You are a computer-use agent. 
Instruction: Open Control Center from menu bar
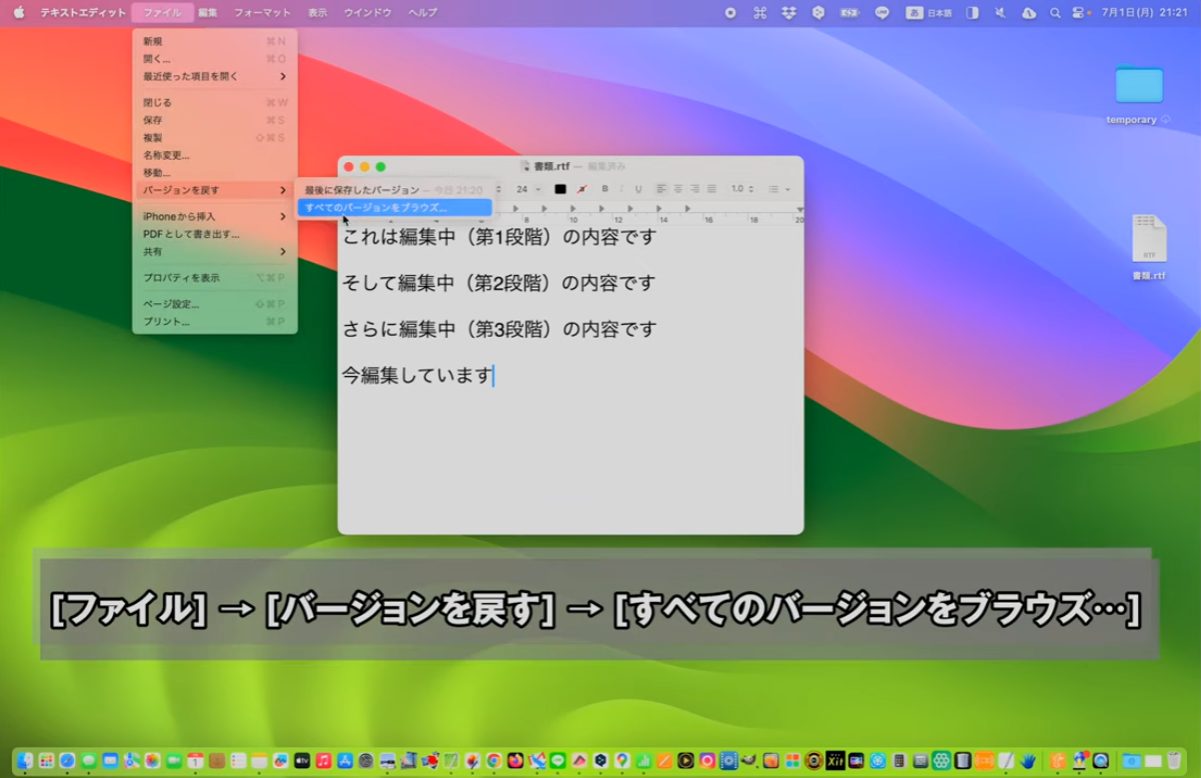point(1079,12)
